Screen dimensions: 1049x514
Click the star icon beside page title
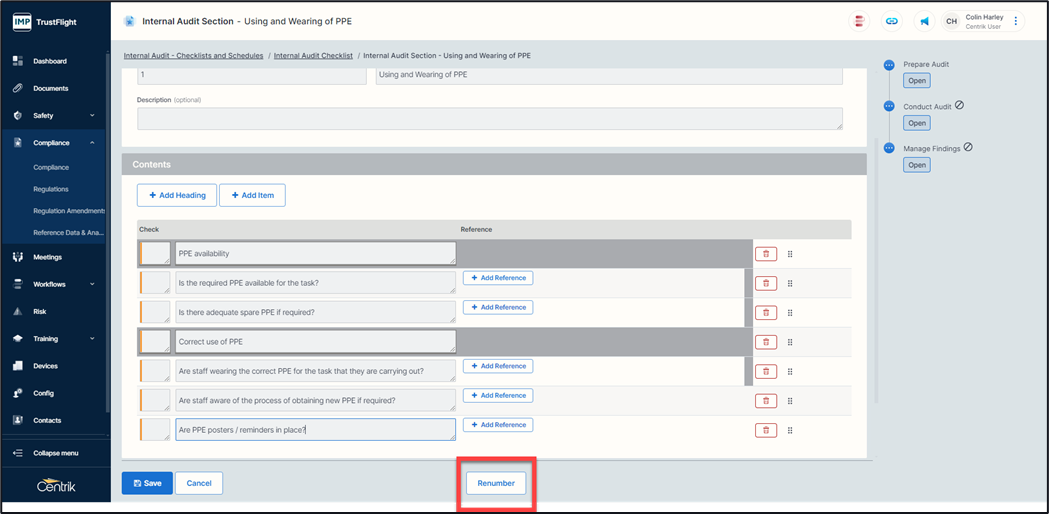coord(129,21)
